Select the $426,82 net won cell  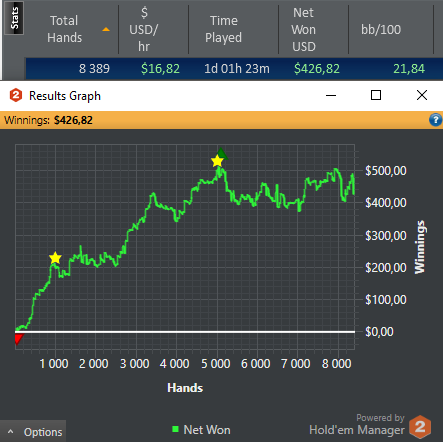pos(317,69)
